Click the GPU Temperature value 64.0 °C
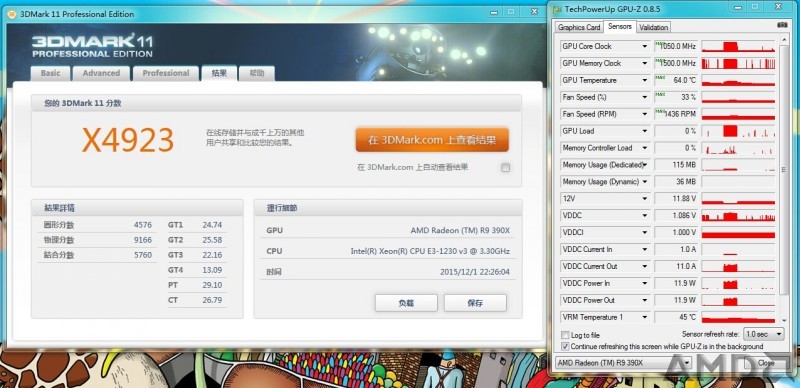Viewport: 800px width, 388px height. coord(684,80)
